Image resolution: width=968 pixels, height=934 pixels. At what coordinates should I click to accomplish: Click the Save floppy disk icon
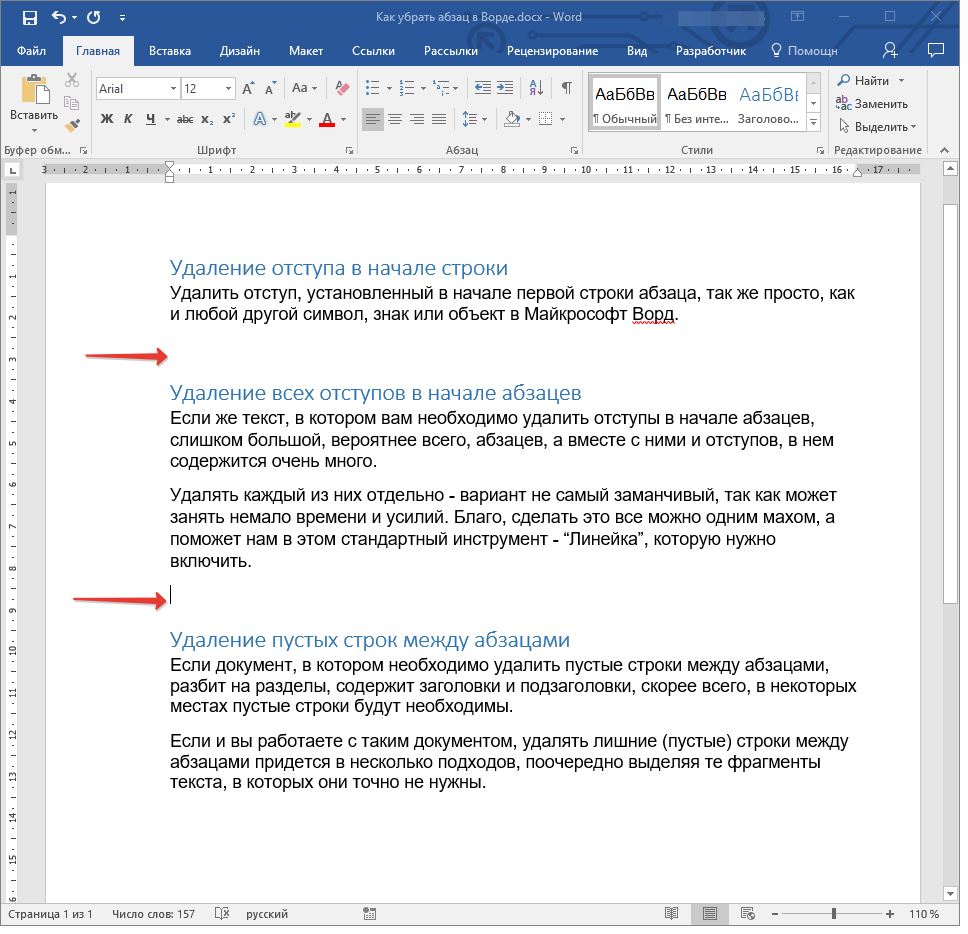29,17
